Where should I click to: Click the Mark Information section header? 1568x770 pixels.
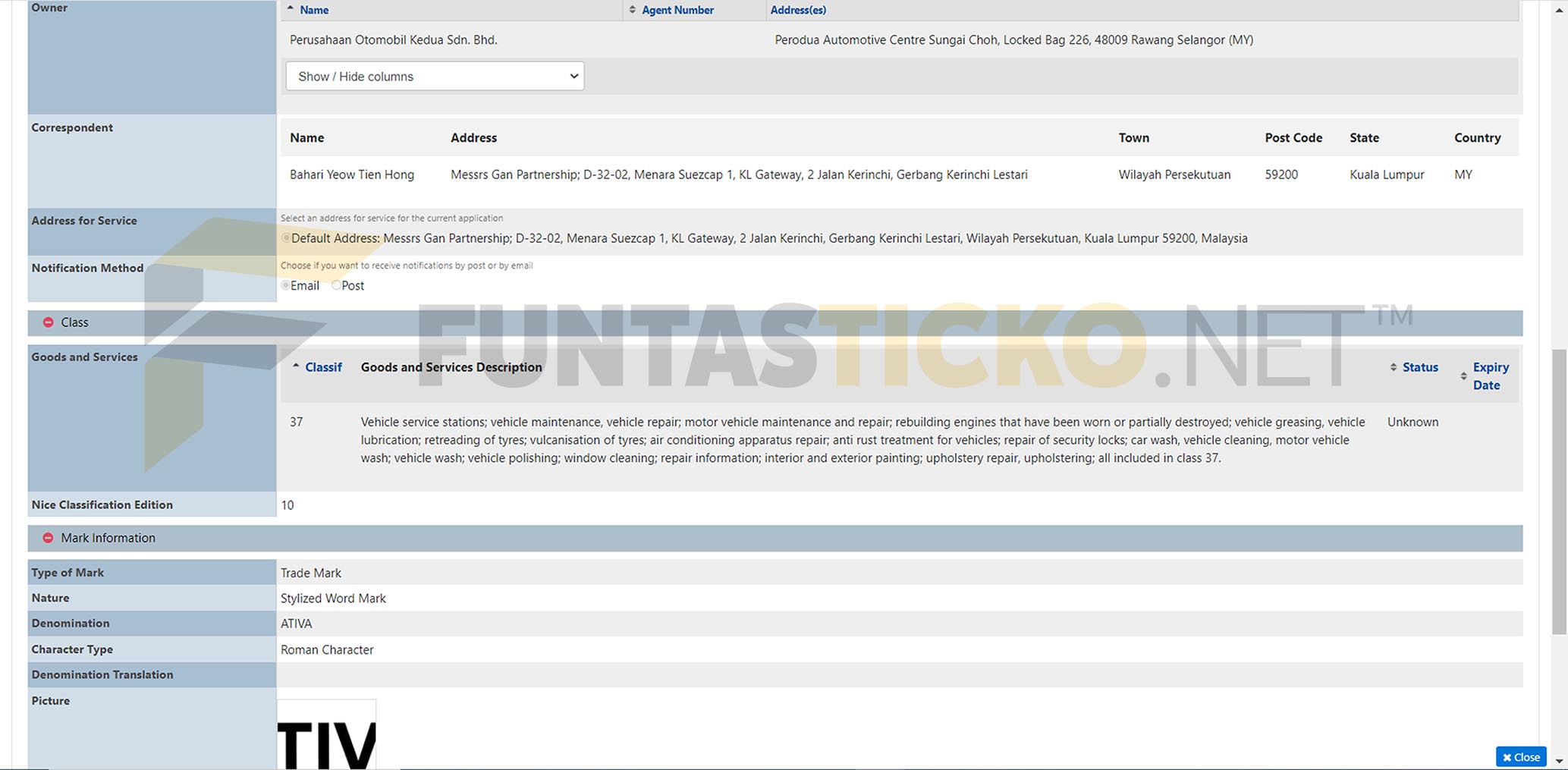point(775,538)
